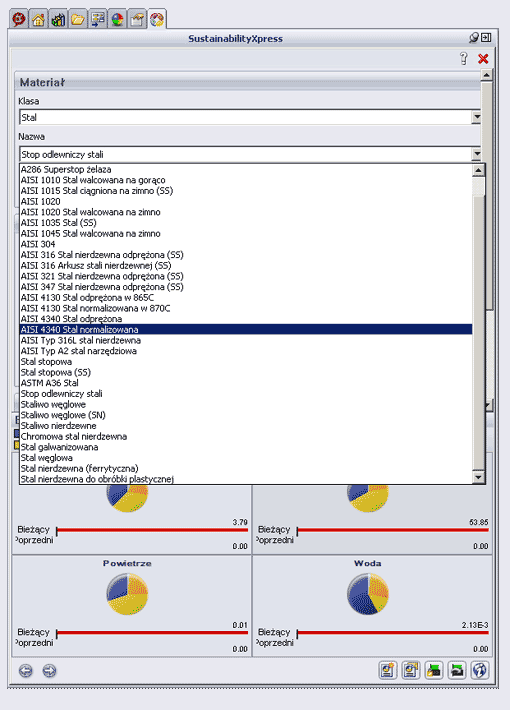The height and width of the screenshot is (710, 510).
Task: Click the report icon with a star
Action: coord(388,670)
